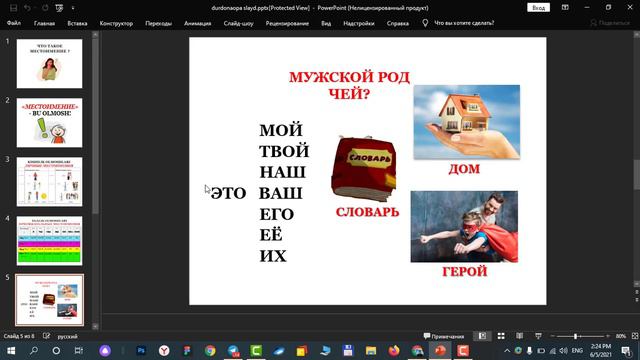640x360 pixels.
Task: Click the word 'МОЙ' on the slide
Action: click(x=281, y=130)
